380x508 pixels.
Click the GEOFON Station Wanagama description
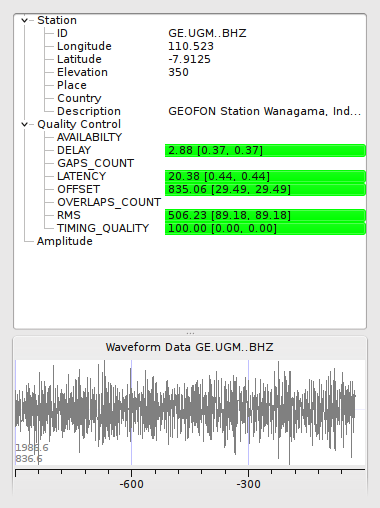[264, 111]
